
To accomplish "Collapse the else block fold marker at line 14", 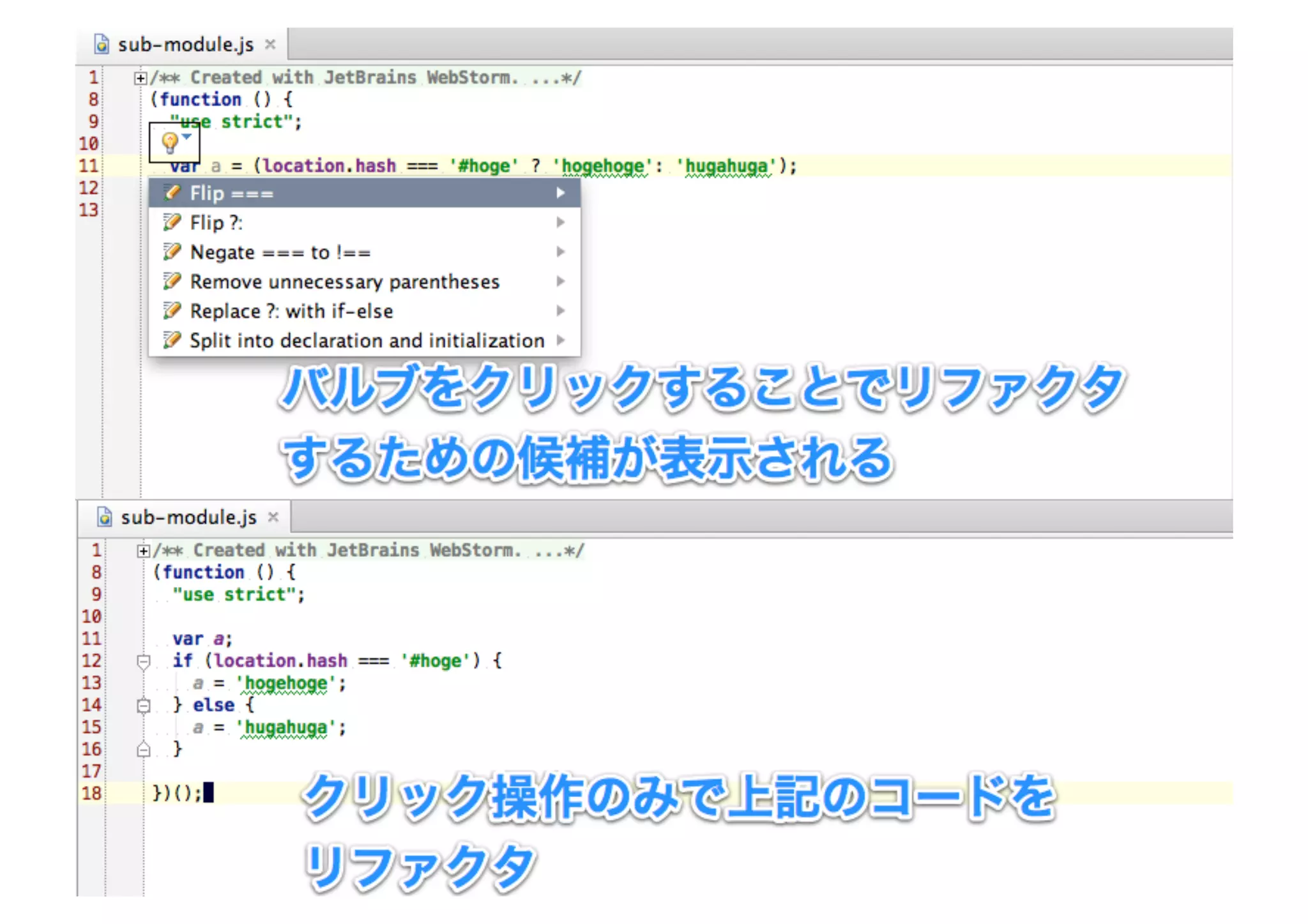I will 144,706.
